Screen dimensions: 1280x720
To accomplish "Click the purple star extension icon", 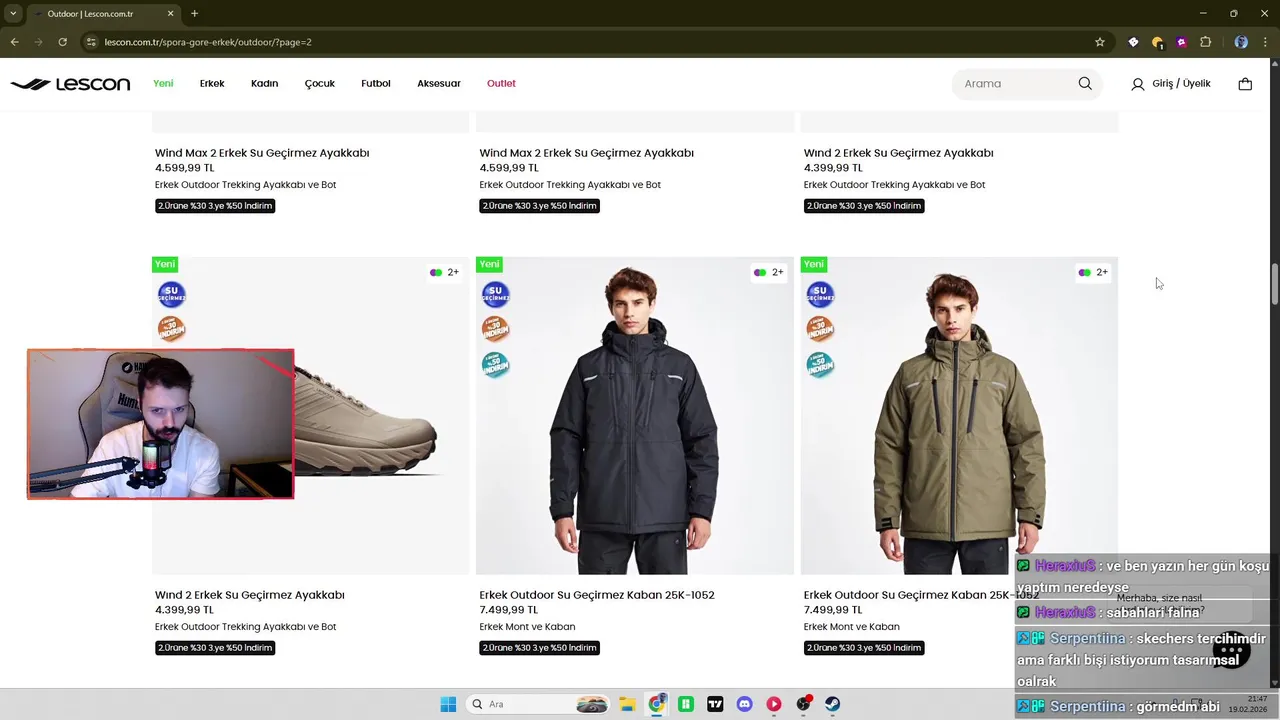I will click(x=1181, y=42).
